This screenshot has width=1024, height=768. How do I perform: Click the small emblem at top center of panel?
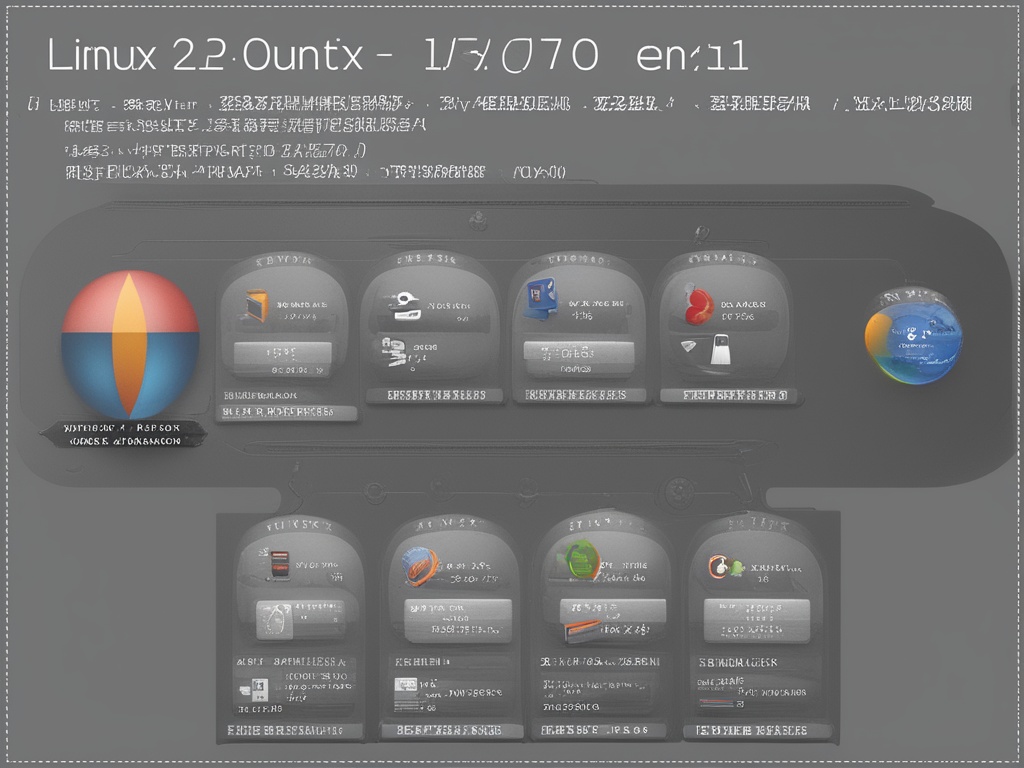(x=478, y=220)
